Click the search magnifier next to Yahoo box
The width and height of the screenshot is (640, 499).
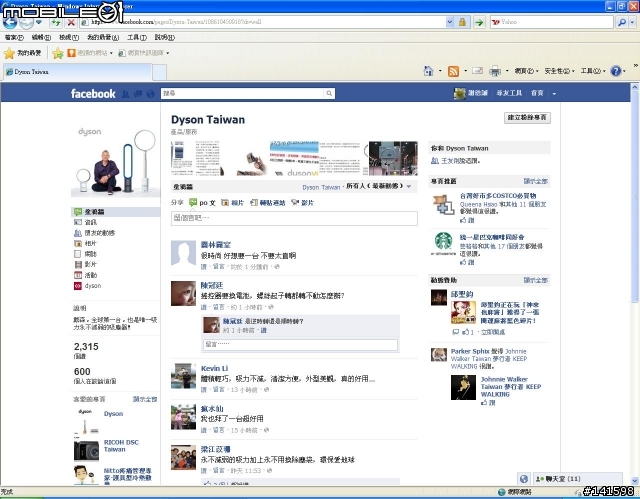click(x=622, y=22)
